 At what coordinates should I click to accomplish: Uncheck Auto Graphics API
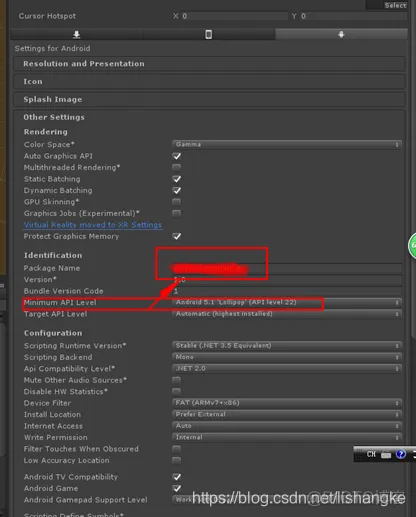pyautogui.click(x=177, y=156)
